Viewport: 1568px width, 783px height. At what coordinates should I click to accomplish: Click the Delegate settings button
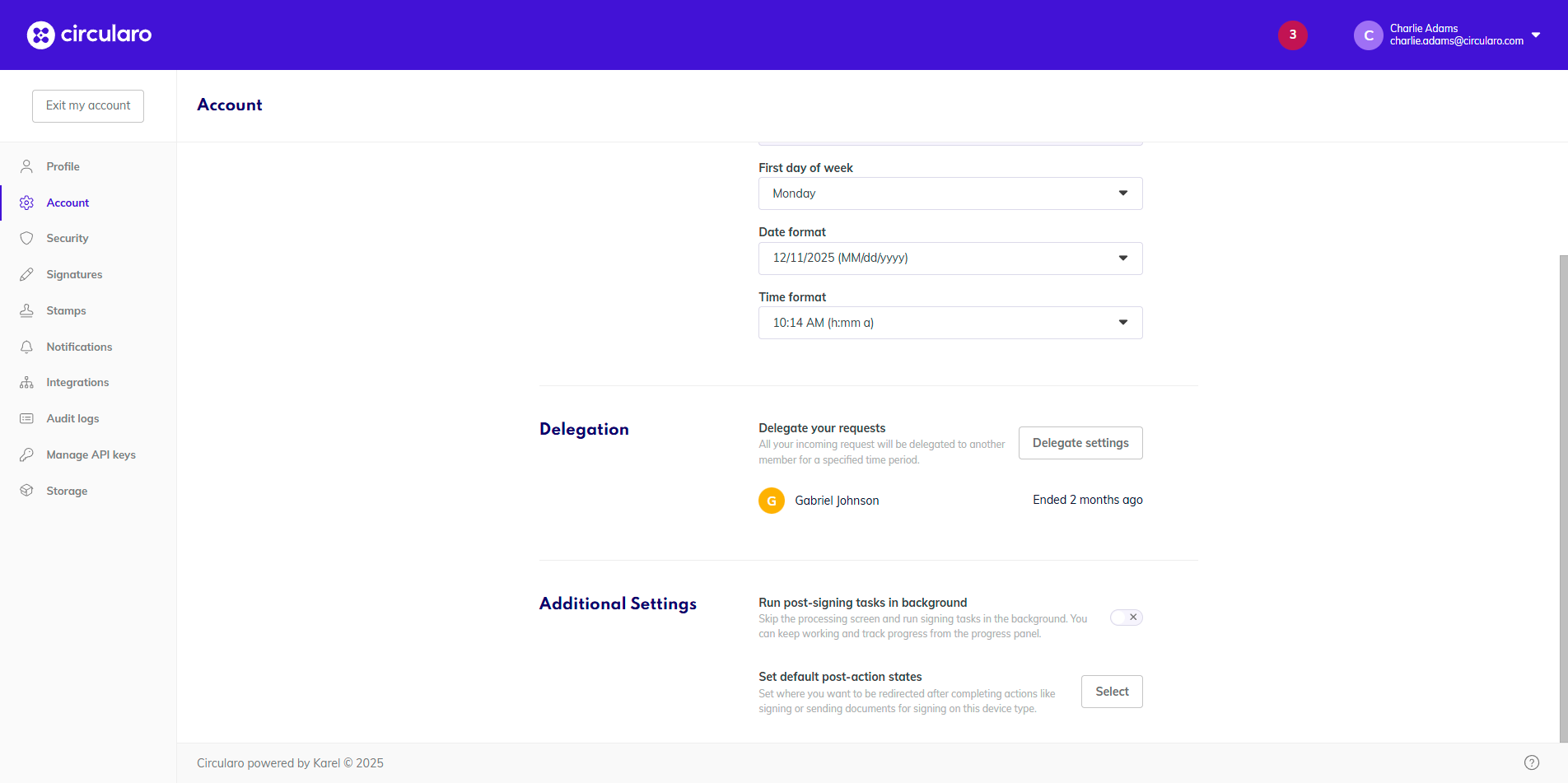1080,443
